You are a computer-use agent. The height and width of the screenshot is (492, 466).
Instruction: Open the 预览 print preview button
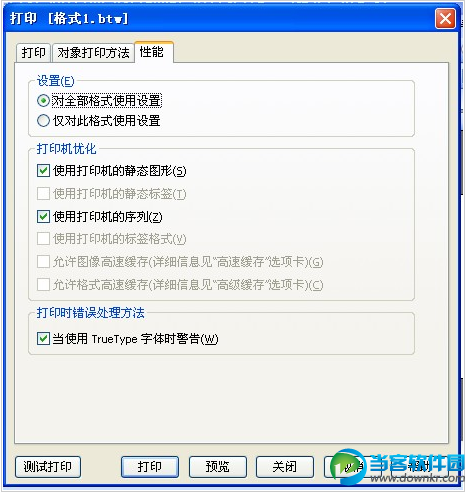218,467
